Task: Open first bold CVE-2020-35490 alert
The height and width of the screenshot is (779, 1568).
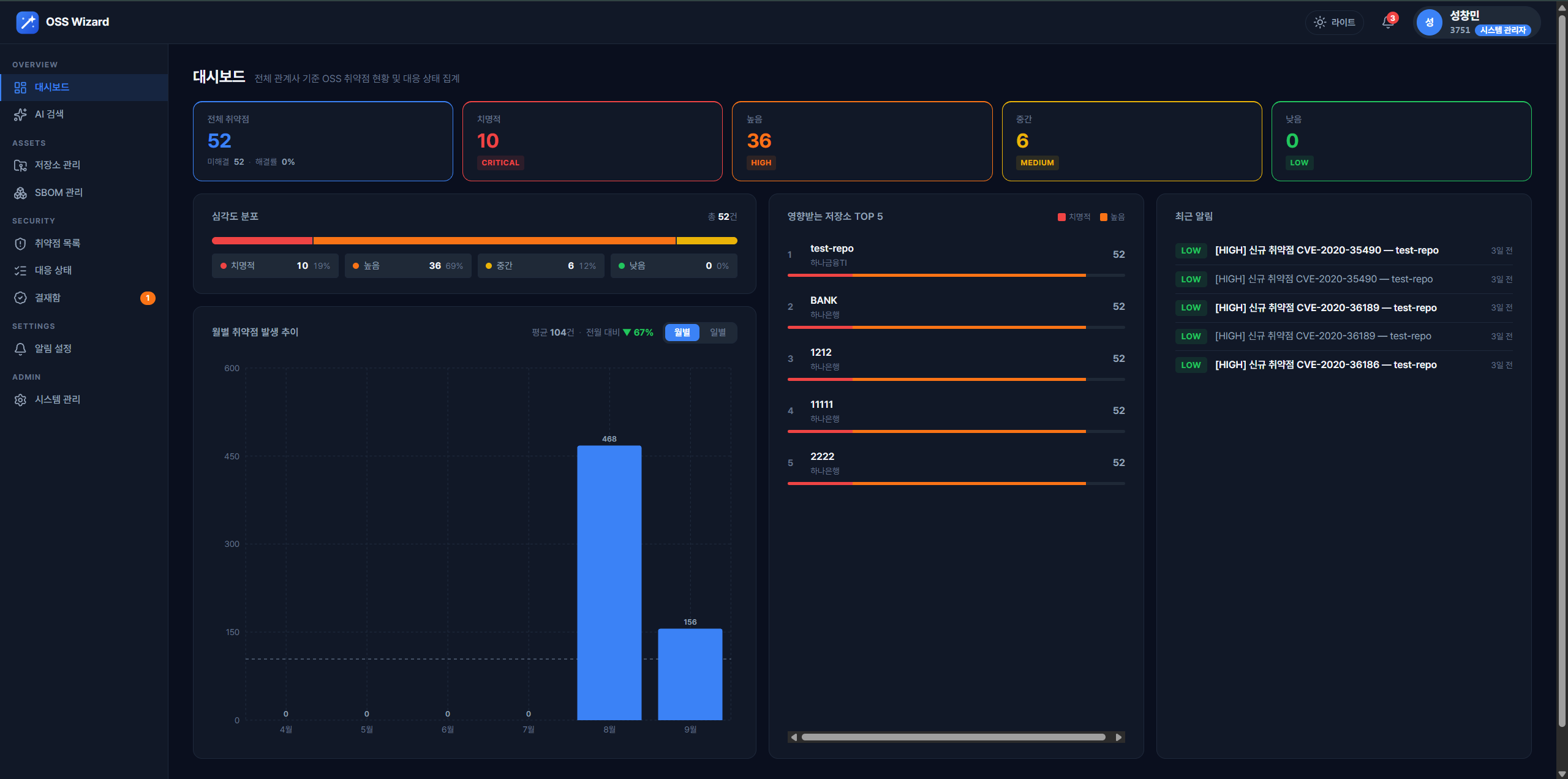Action: click(x=1344, y=250)
